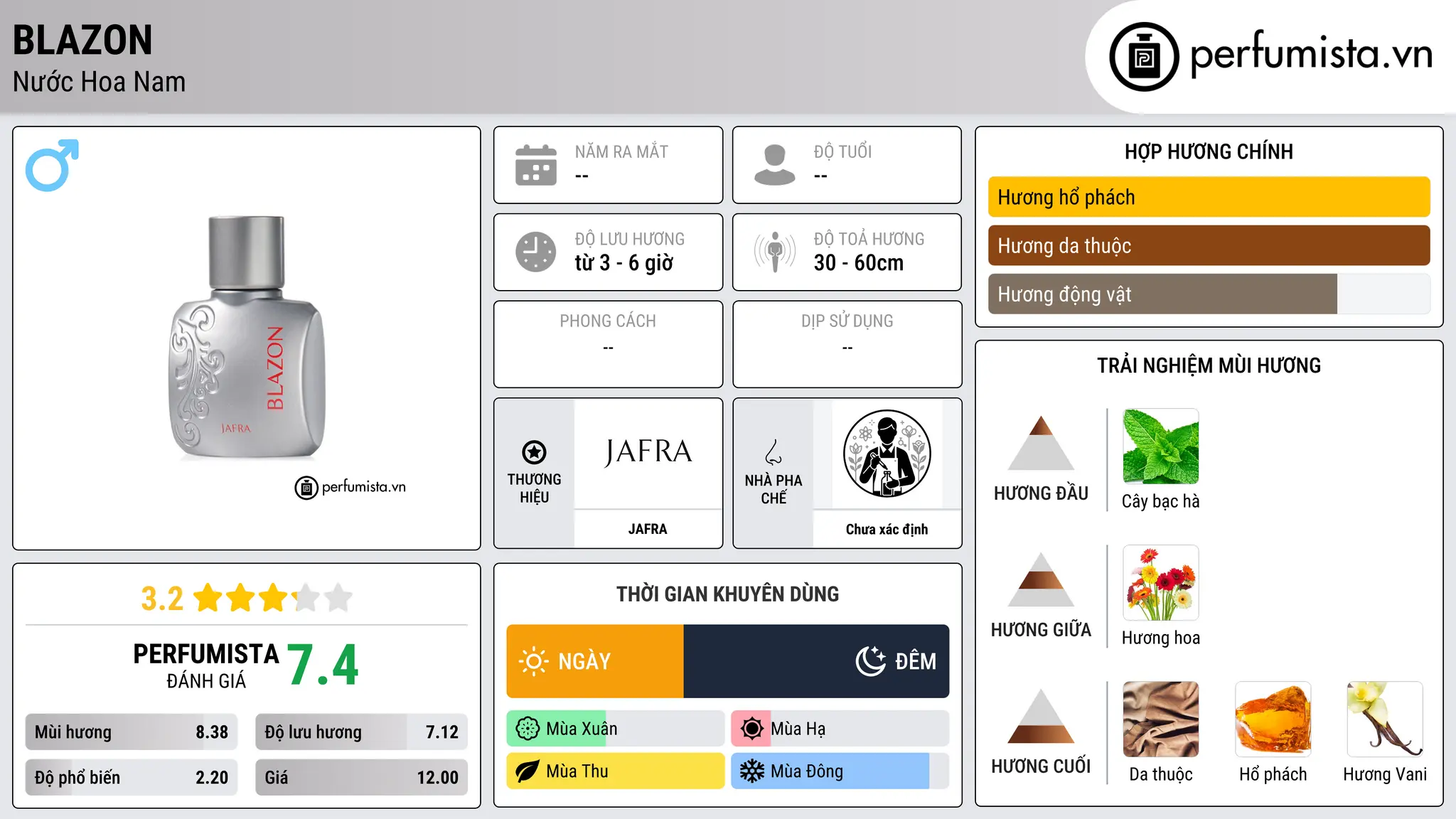
Task: Click the green 7.4 Perfumista score
Action: (x=323, y=665)
